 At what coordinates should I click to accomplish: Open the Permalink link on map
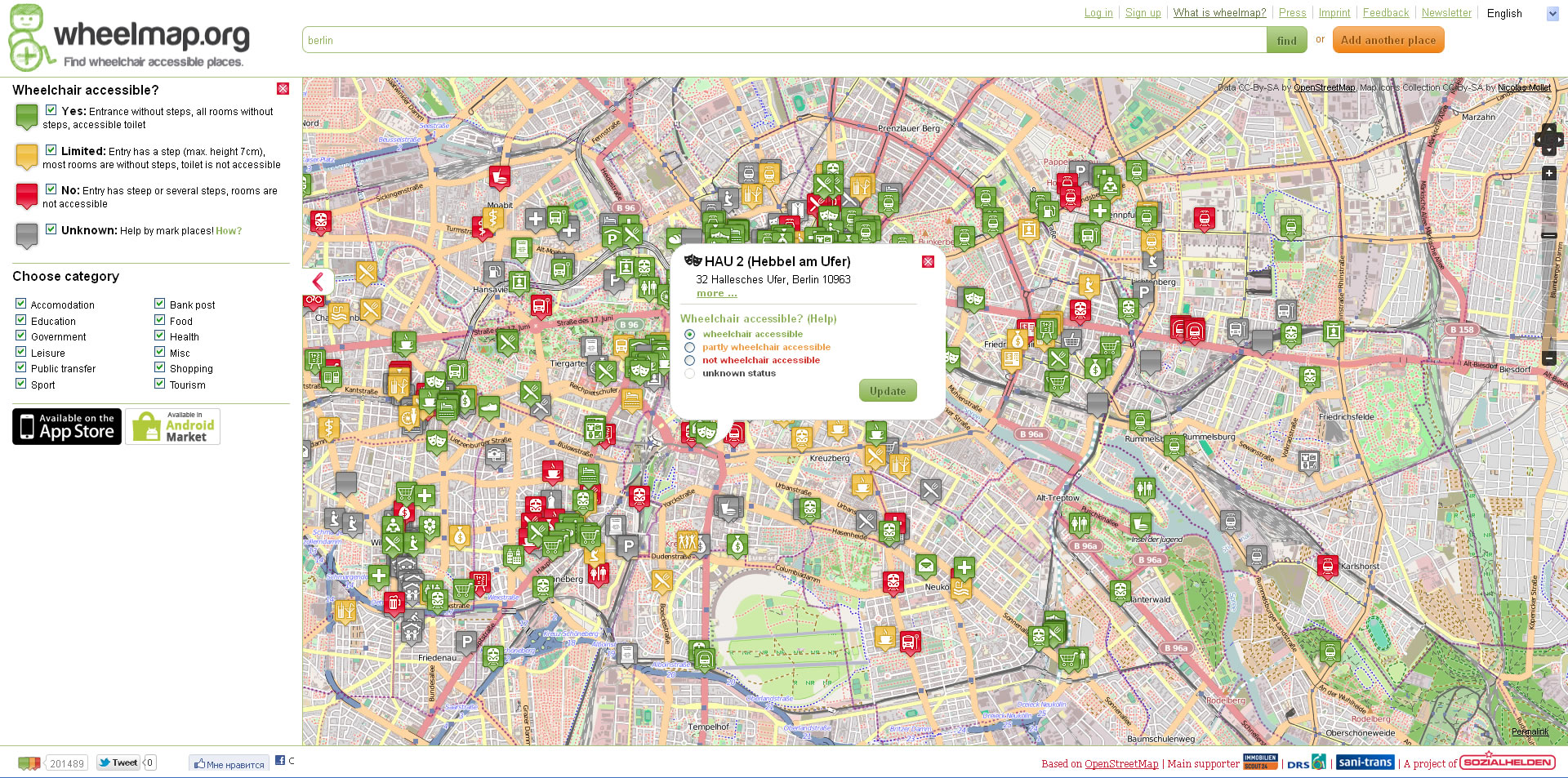1530,731
